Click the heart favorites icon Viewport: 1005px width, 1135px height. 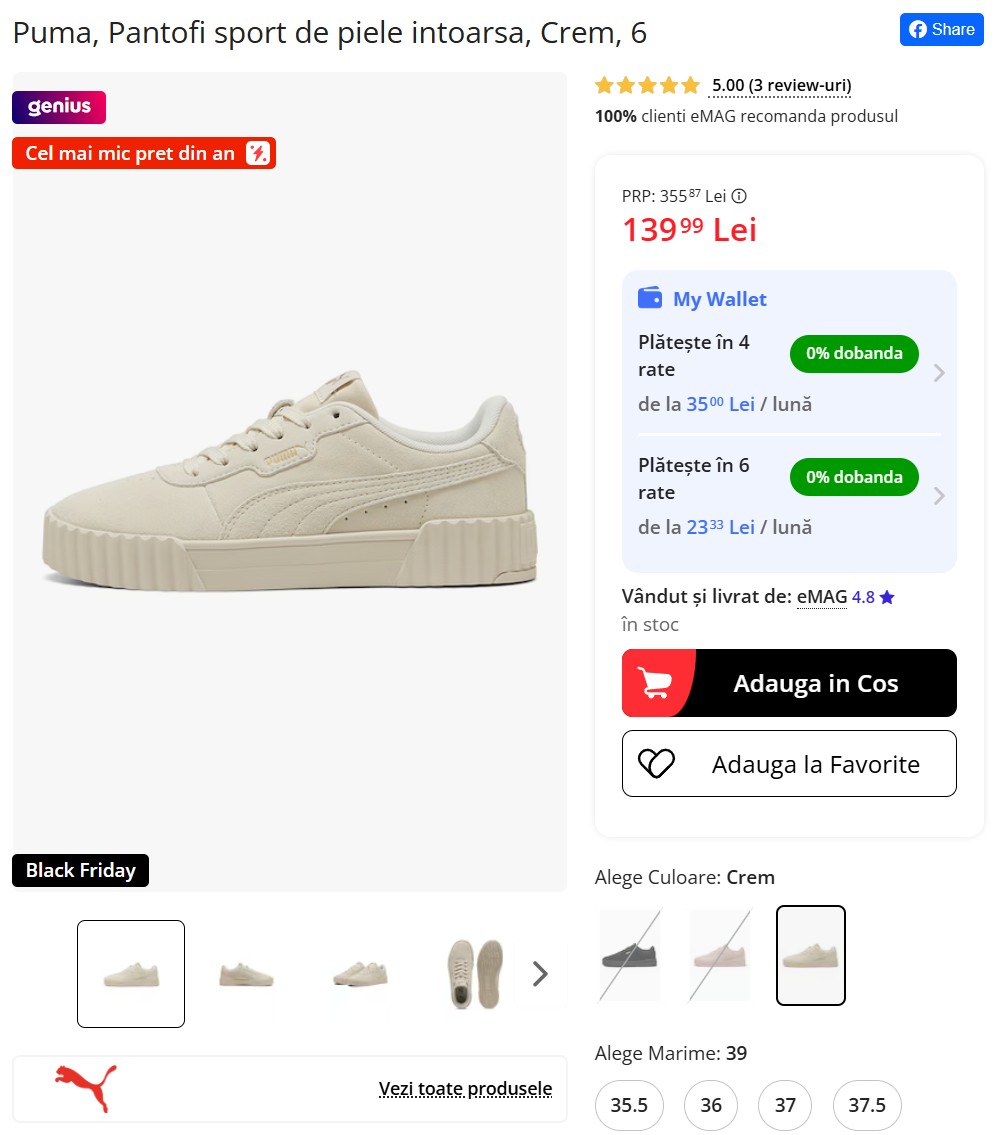[657, 764]
